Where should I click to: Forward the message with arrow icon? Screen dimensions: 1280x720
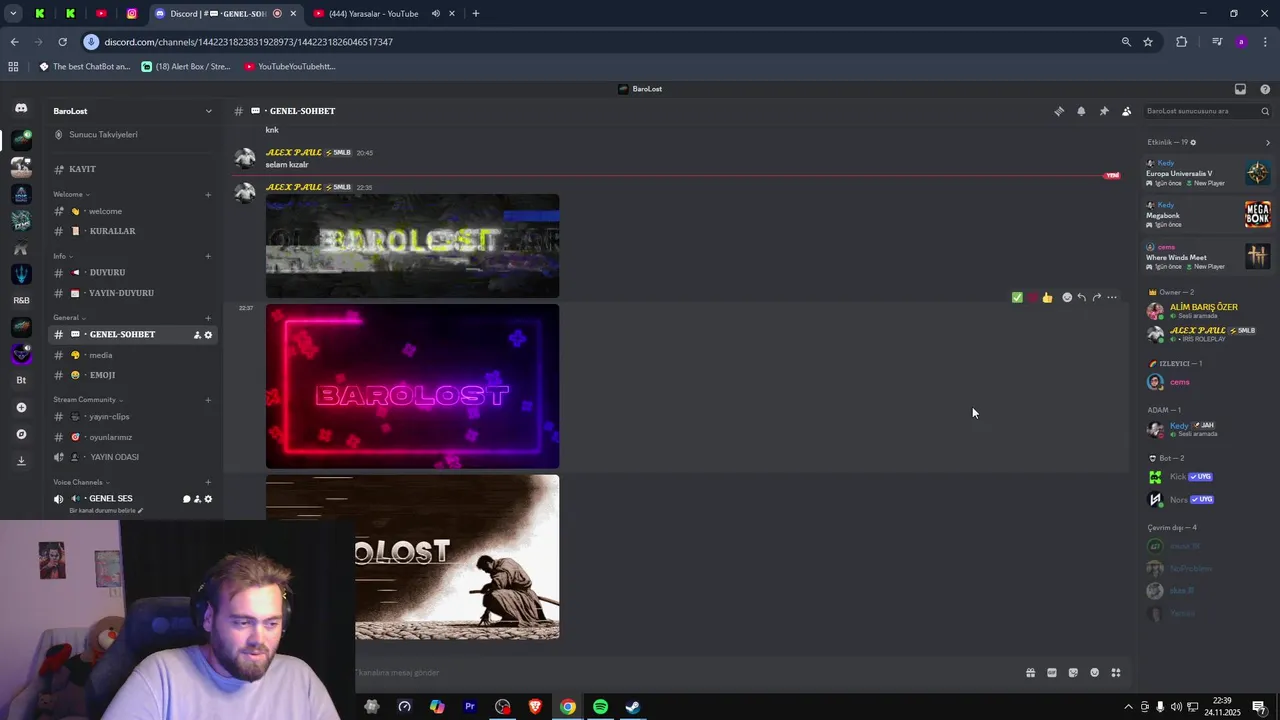pos(1097,297)
